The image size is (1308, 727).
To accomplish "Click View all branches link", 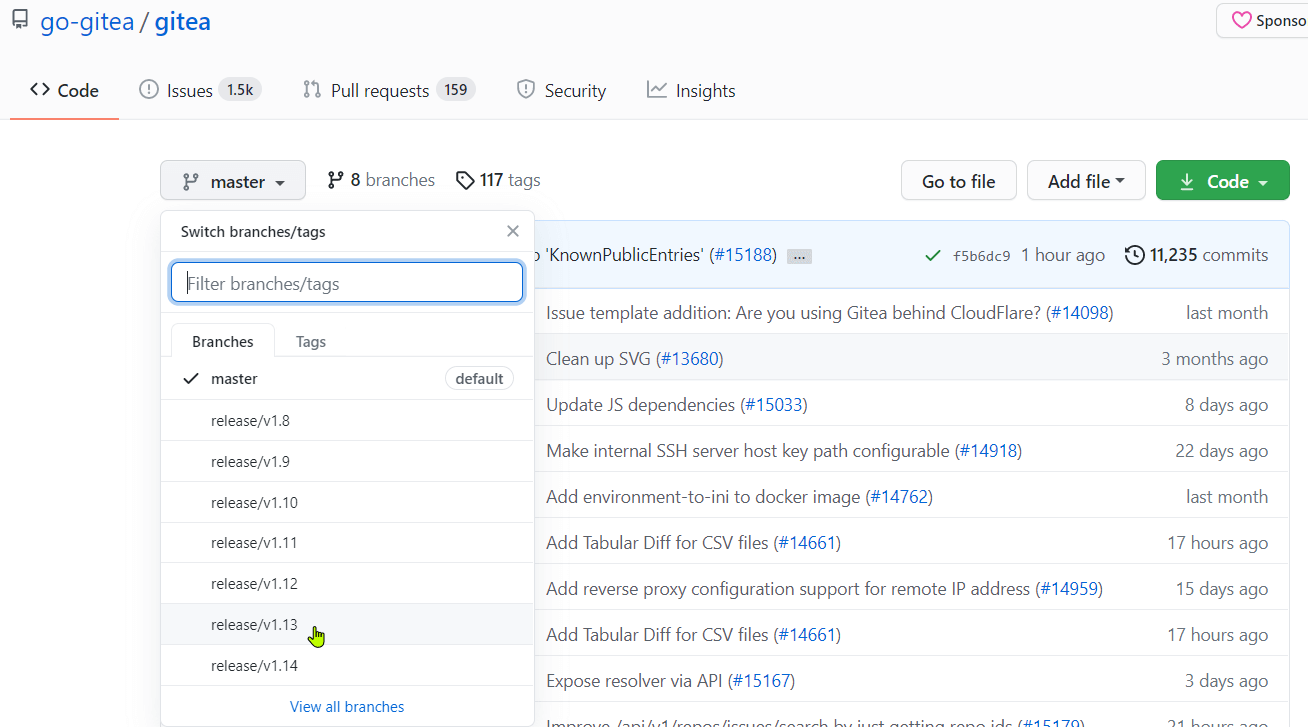I will coord(347,707).
